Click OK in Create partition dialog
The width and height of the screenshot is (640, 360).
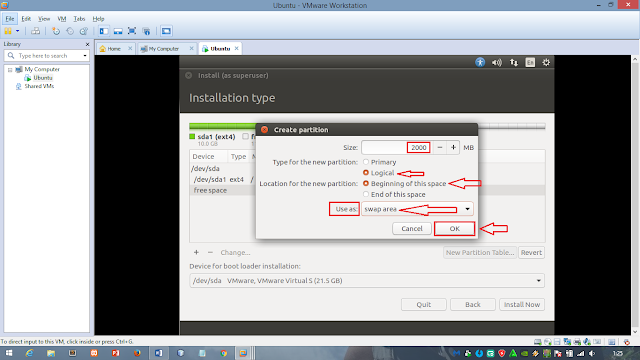pos(455,229)
